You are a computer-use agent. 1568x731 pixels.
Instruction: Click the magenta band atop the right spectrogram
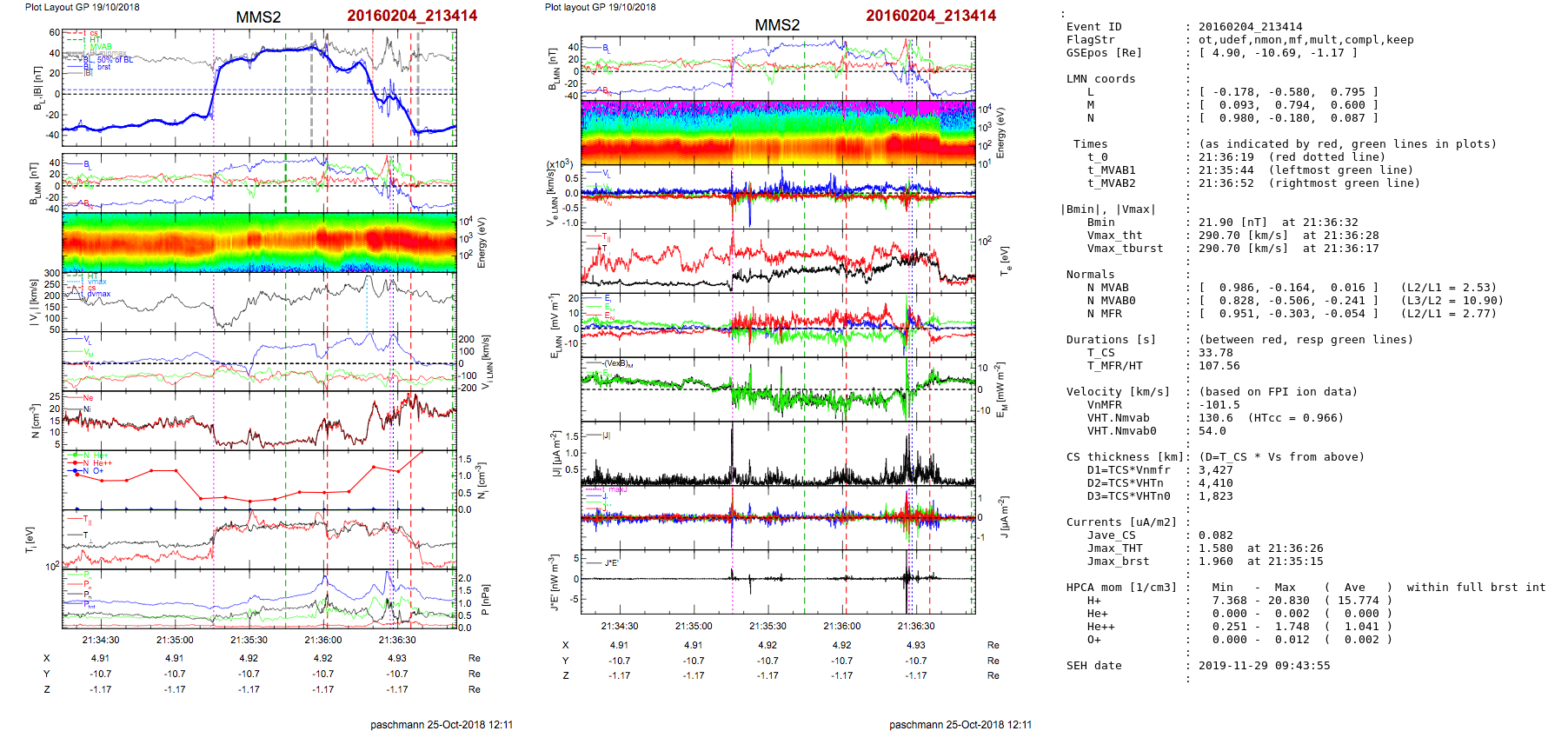pos(777,106)
